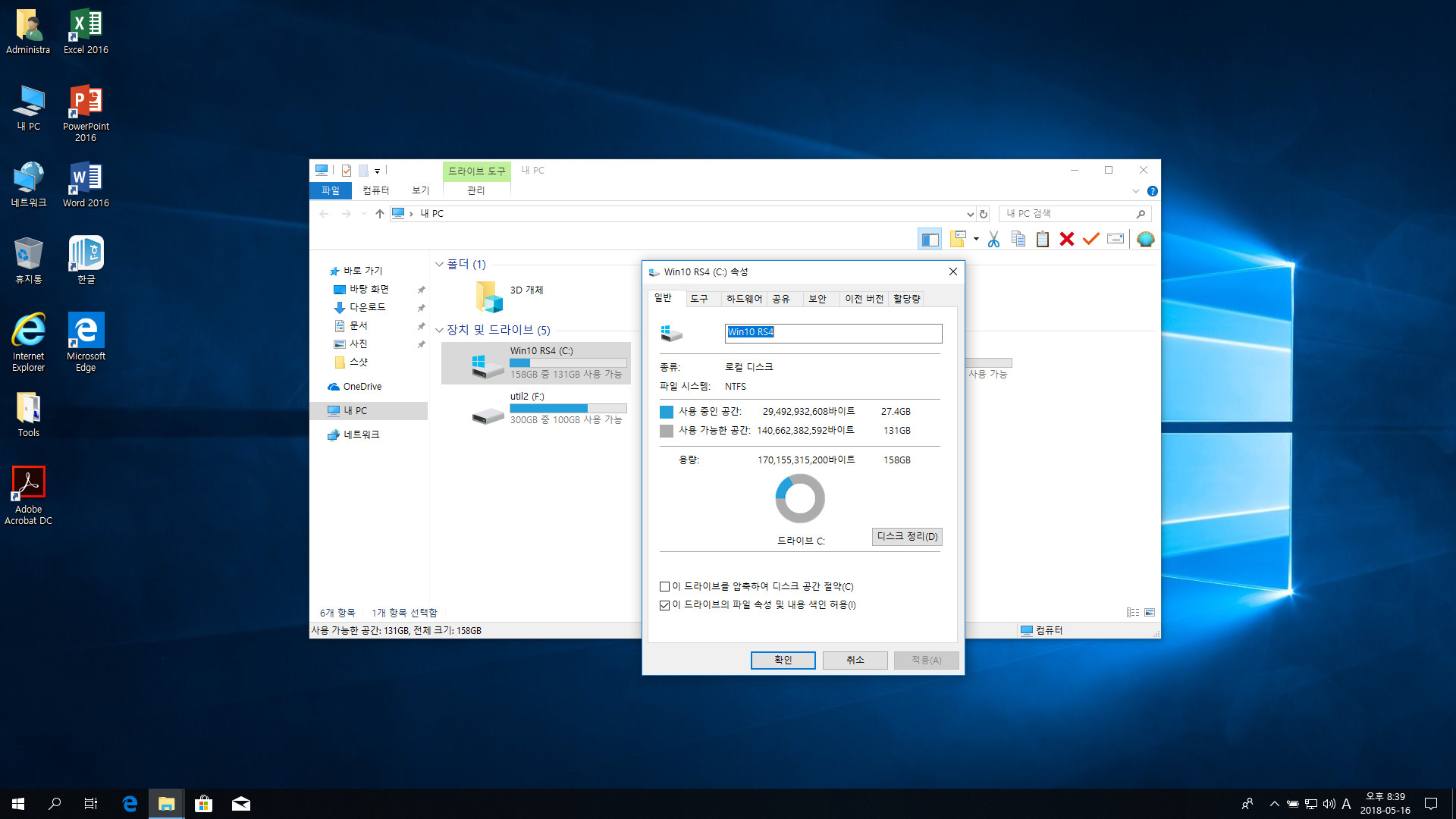Close the Win10 RS4 properties dialog

(953, 271)
